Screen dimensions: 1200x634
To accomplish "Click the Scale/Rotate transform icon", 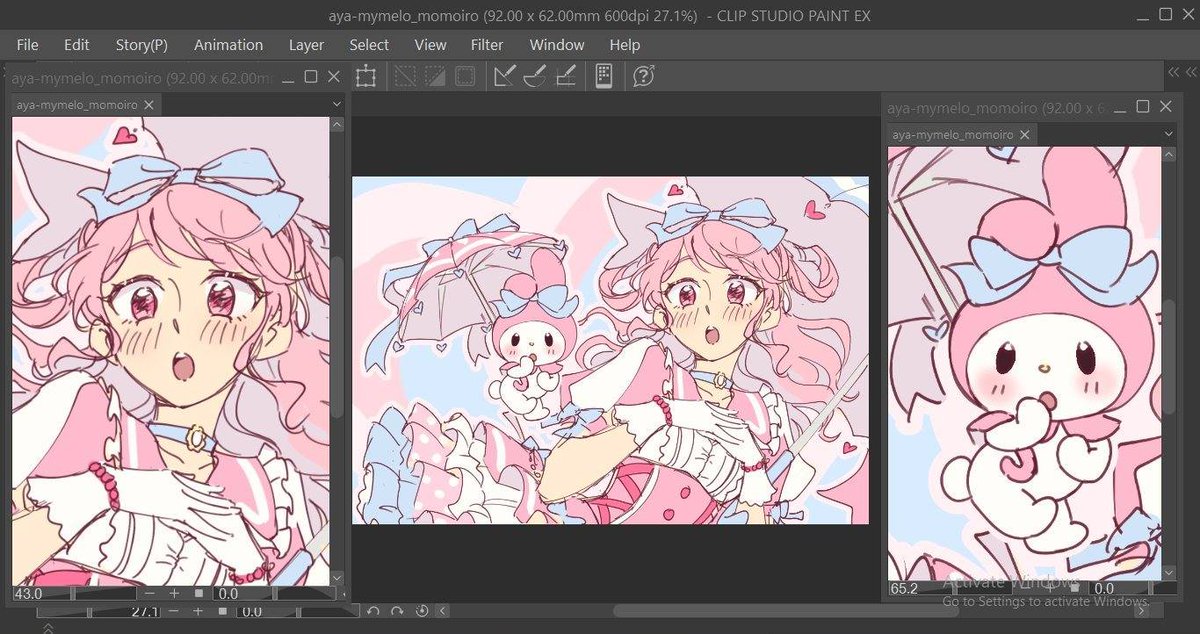I will click(366, 76).
